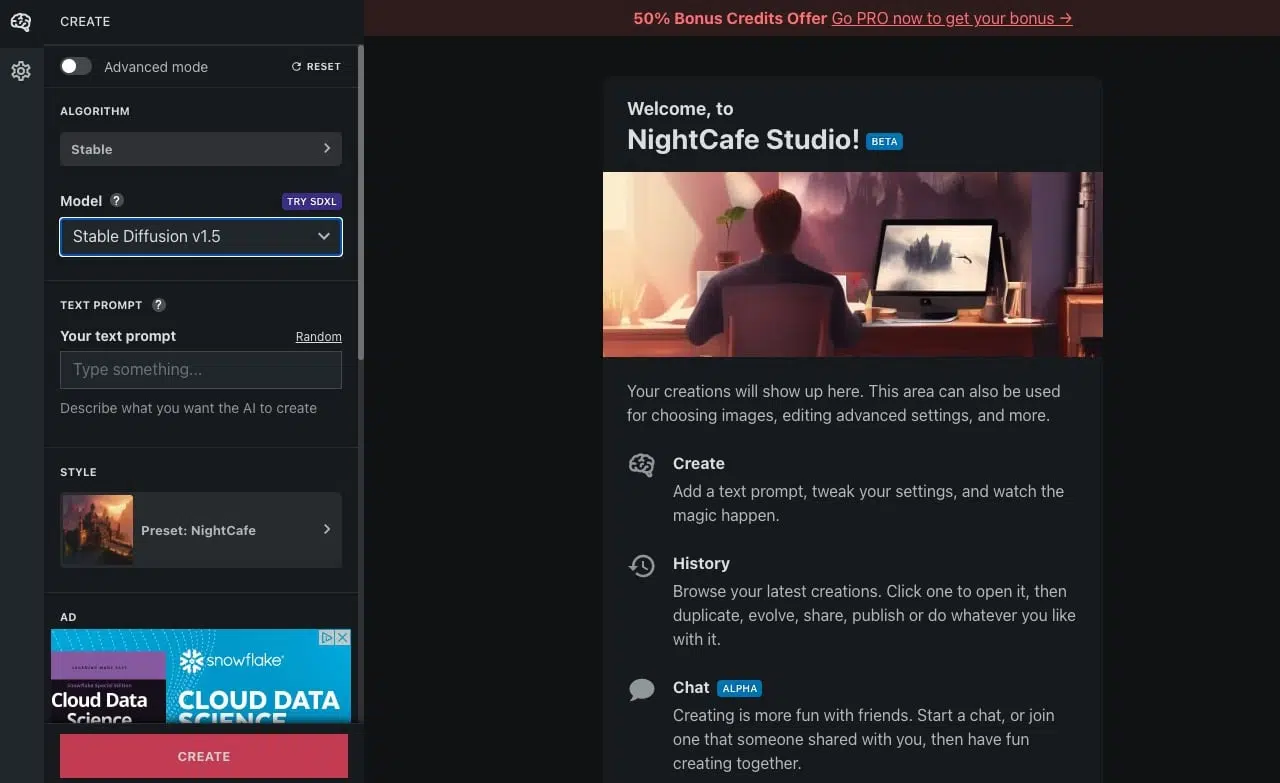Open the settings gear in sidebar

(21, 71)
